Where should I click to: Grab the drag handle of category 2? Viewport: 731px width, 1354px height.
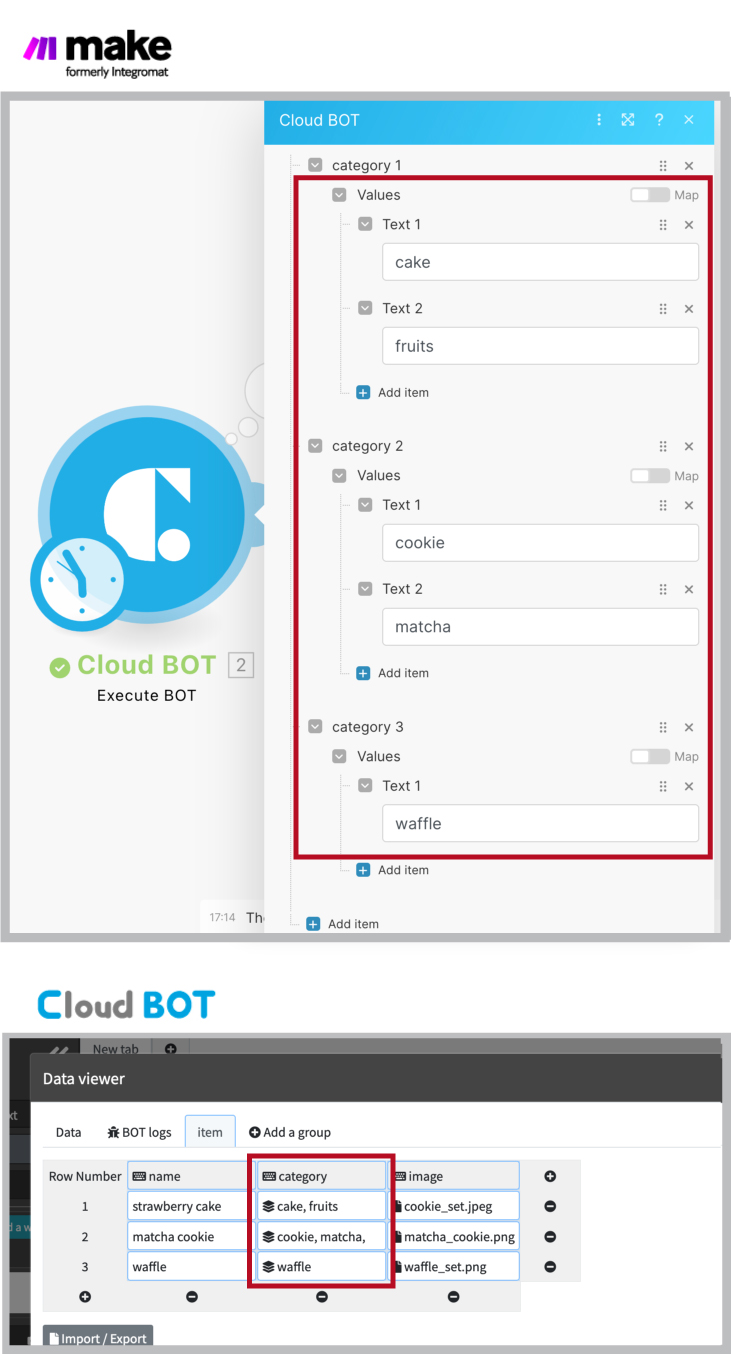point(663,447)
